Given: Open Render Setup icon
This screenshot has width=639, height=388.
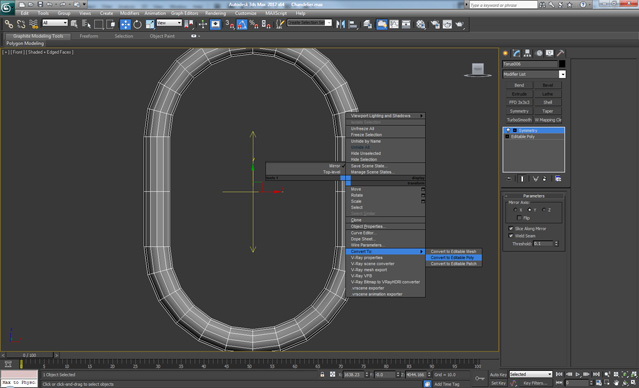Looking at the screenshot, I should 435,24.
